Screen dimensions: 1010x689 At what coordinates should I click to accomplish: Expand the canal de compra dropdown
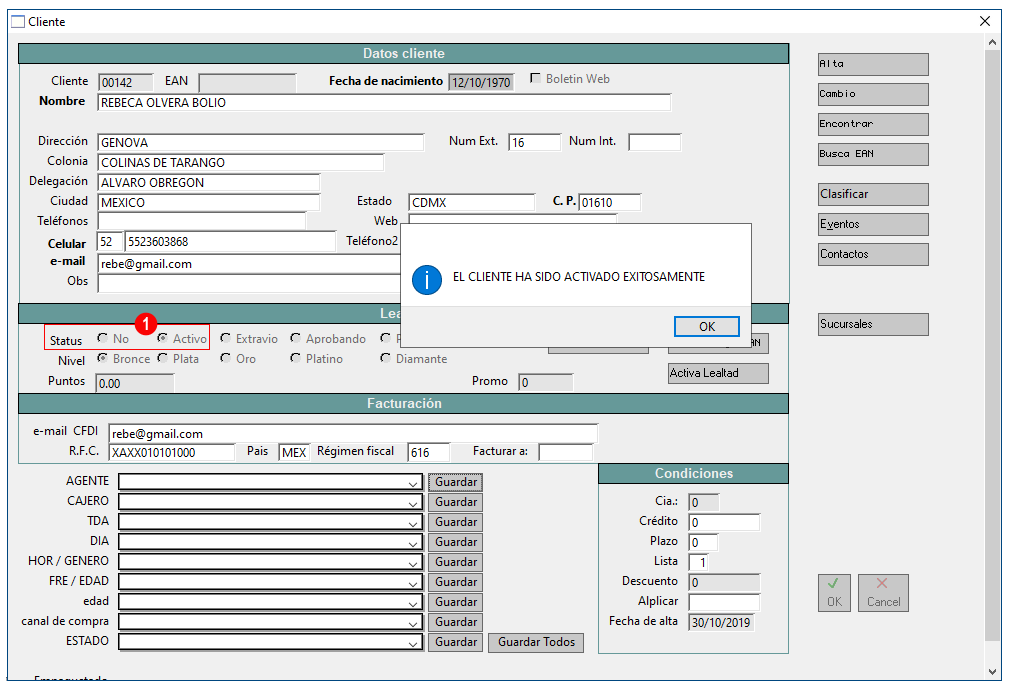(413, 623)
